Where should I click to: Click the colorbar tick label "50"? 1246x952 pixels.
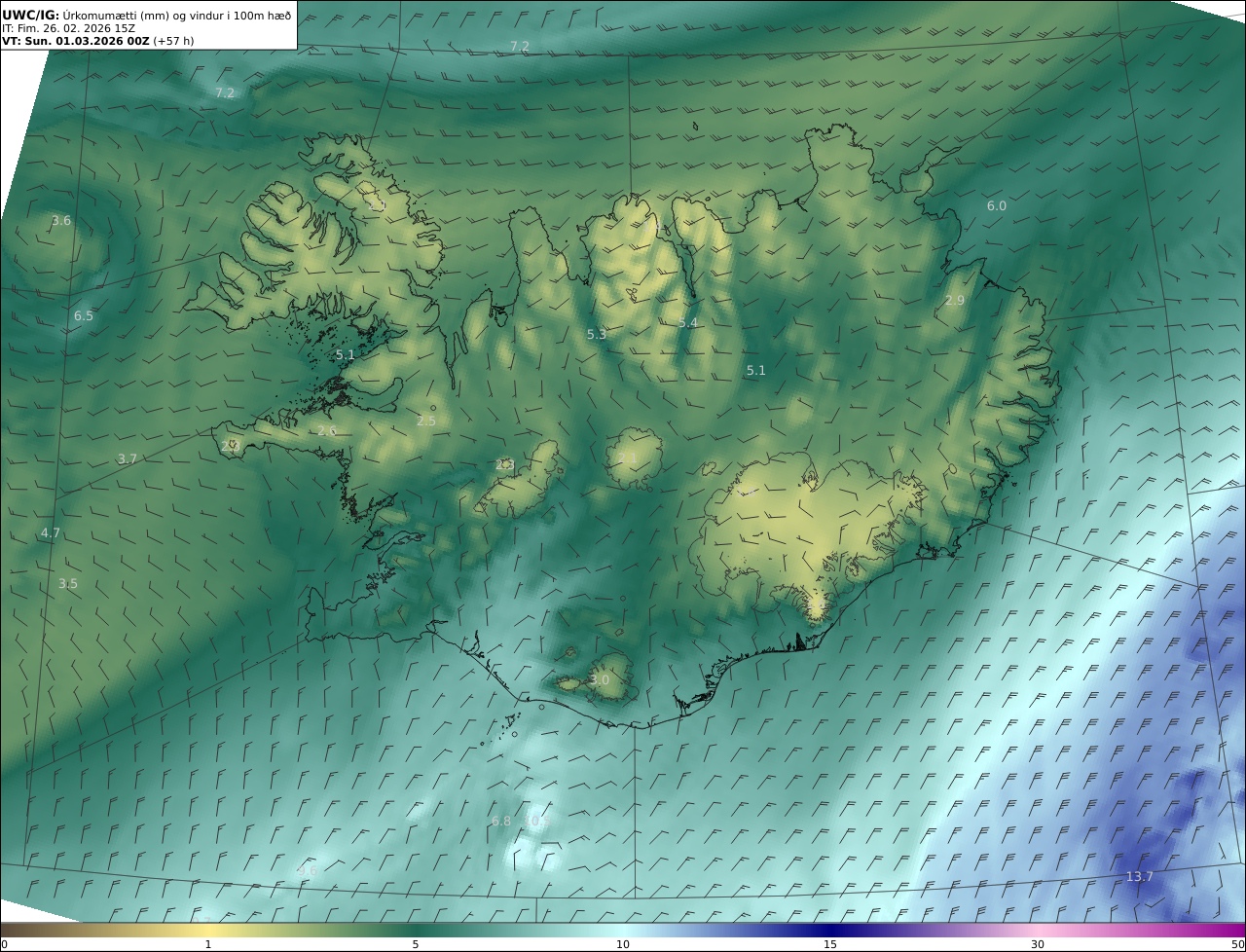[x=1237, y=944]
